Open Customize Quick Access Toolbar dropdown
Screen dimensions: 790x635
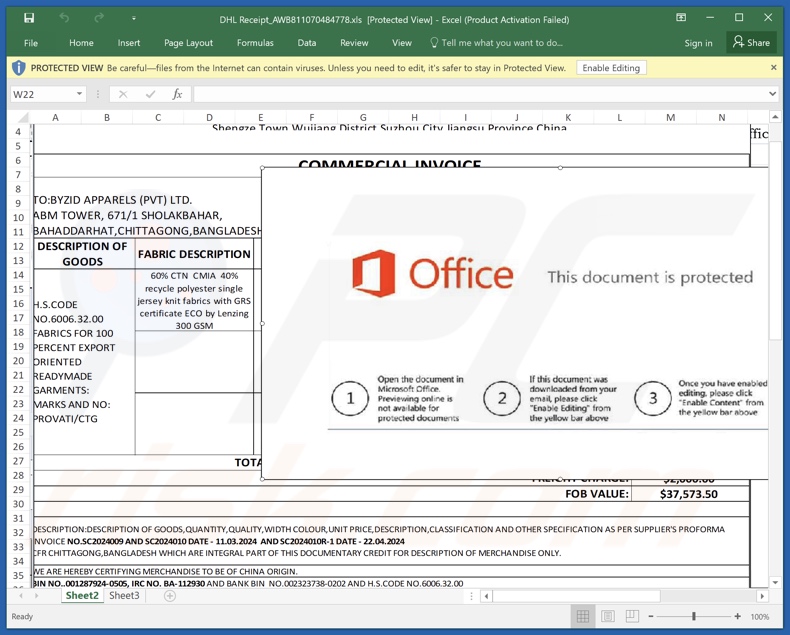[134, 19]
